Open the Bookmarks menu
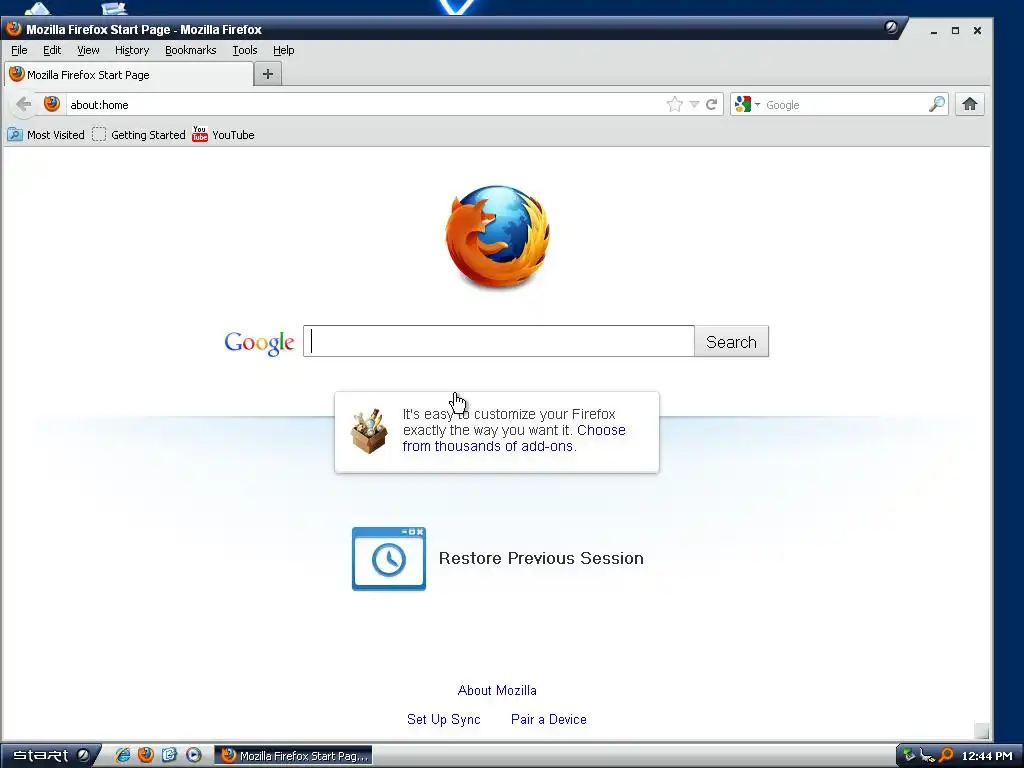 190,50
